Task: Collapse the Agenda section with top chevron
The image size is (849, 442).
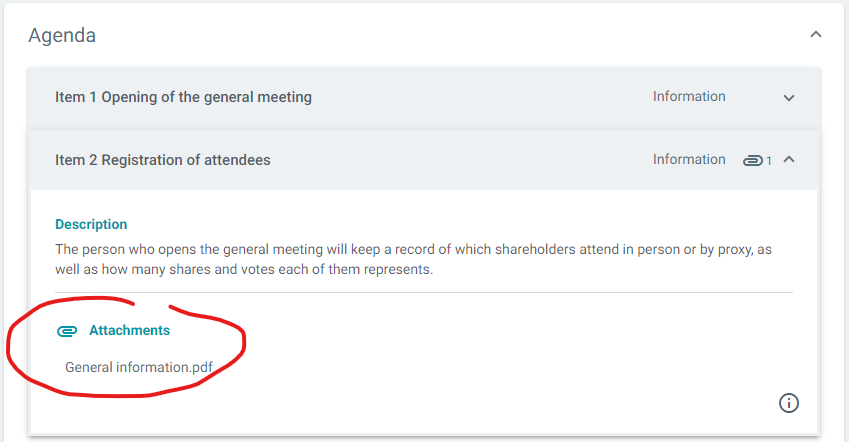Action: 815,35
